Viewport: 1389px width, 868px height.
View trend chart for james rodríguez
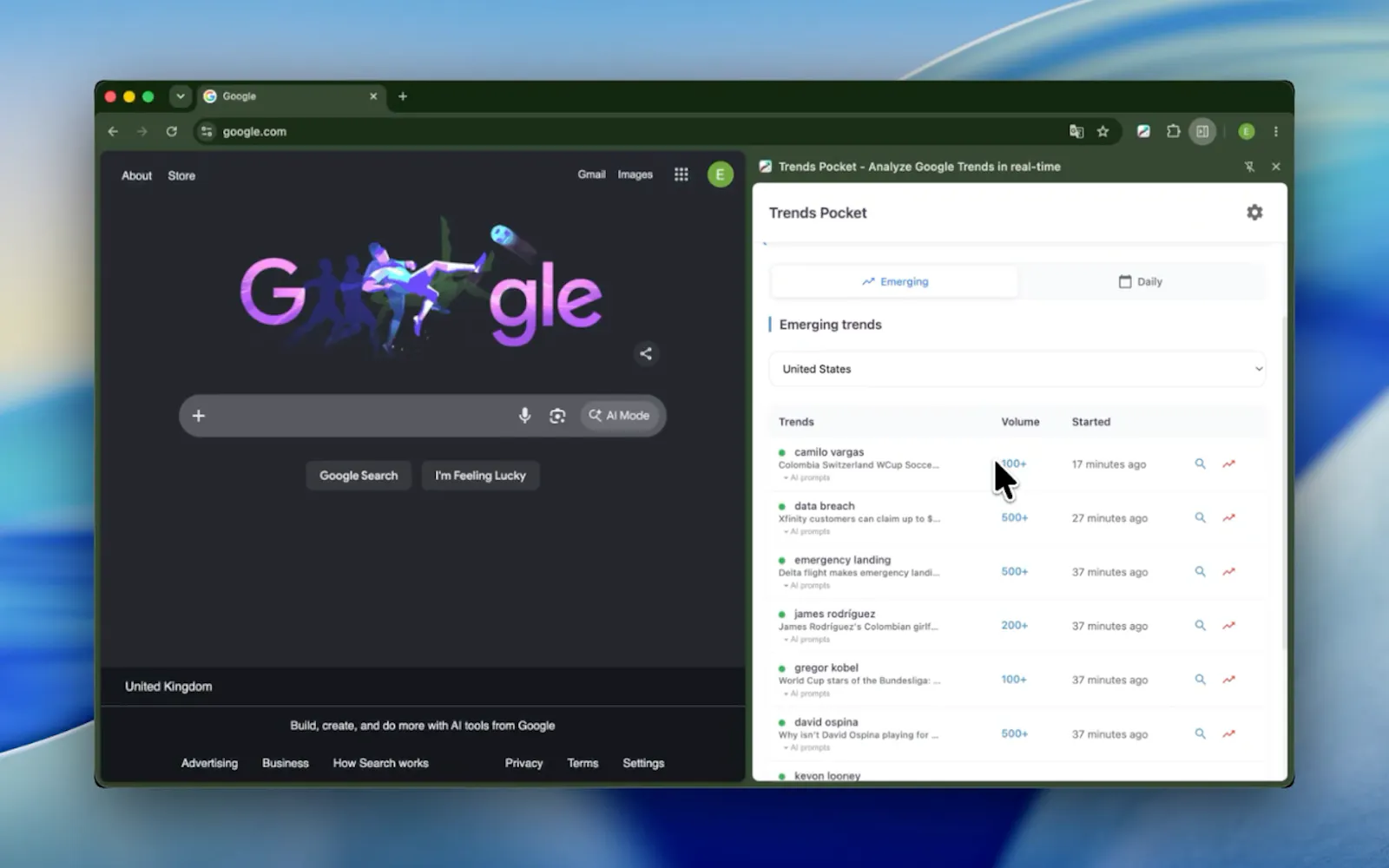point(1228,626)
